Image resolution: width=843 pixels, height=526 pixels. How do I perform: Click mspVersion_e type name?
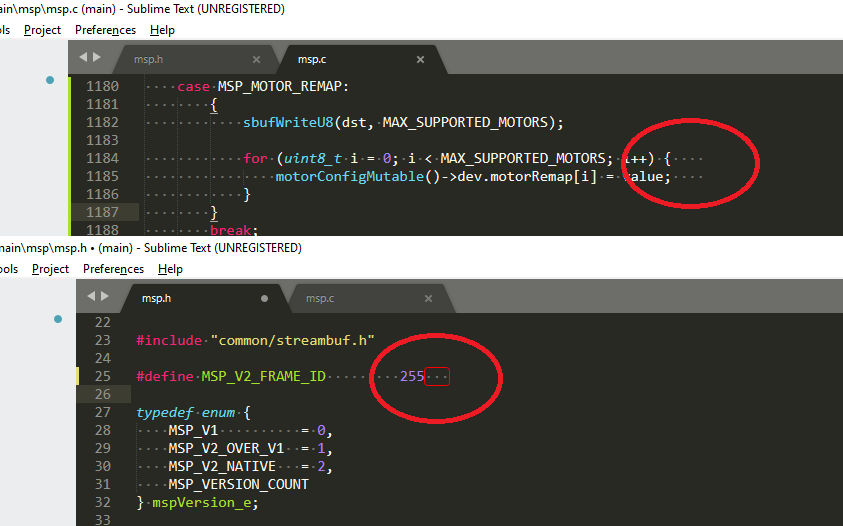(202, 503)
